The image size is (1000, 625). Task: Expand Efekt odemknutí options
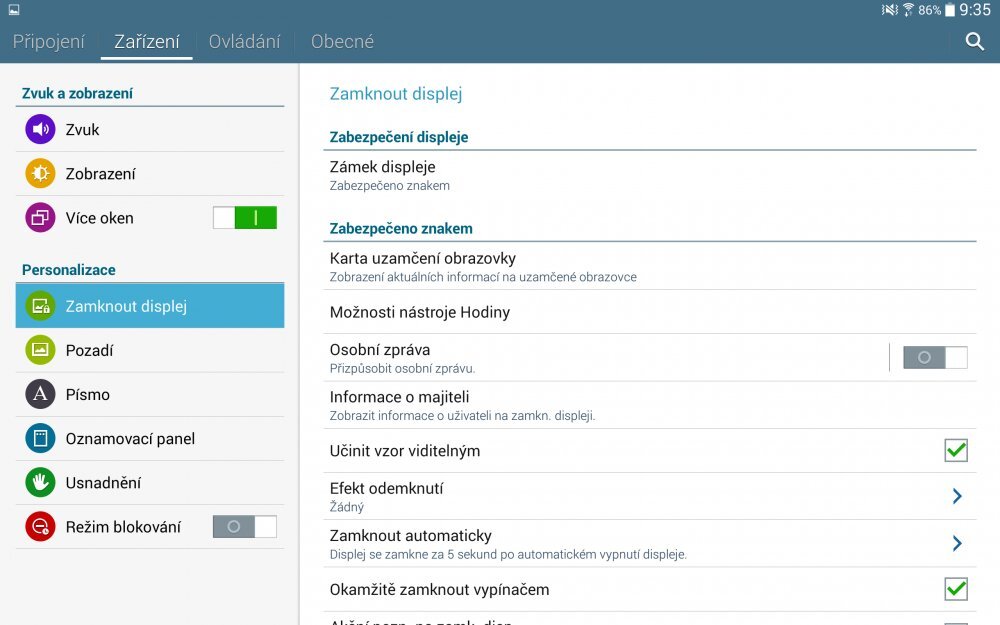956,495
